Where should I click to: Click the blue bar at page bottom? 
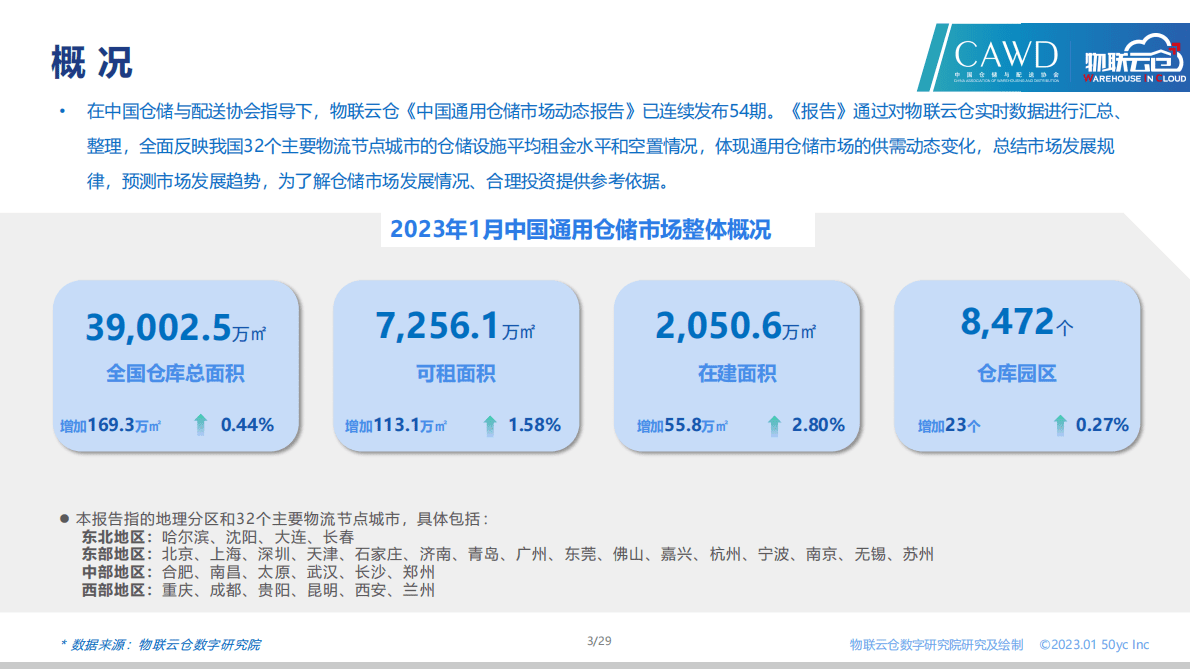coord(595,664)
